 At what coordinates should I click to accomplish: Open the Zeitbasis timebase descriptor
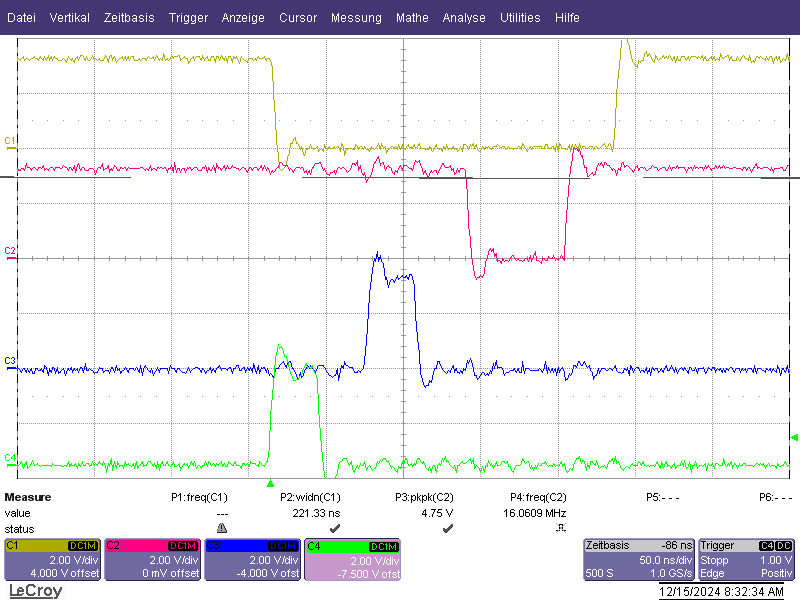pyautogui.click(x=639, y=560)
